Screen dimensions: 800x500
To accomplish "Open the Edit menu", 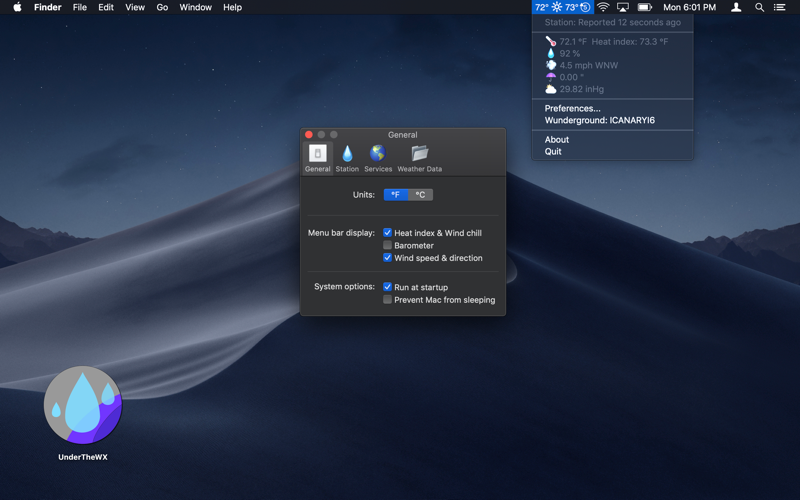I will tap(106, 7).
